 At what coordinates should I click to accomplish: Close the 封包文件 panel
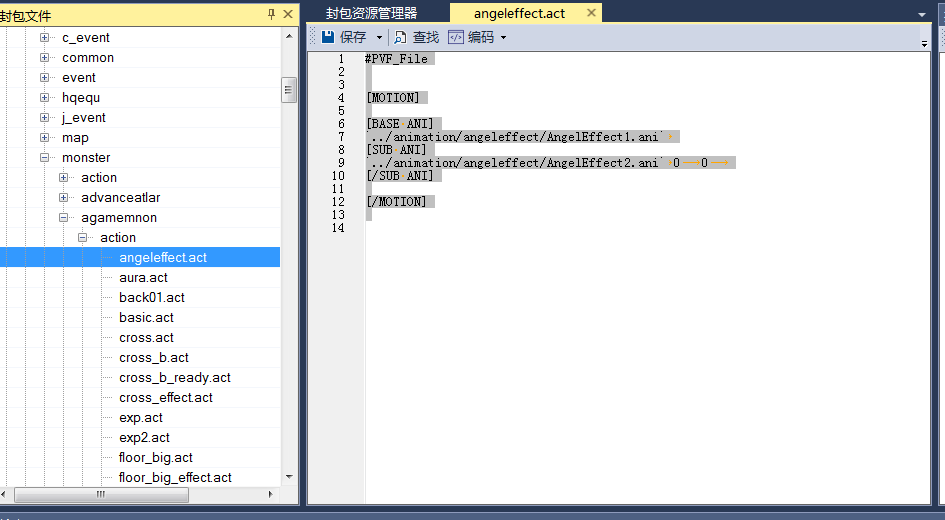[x=288, y=14]
